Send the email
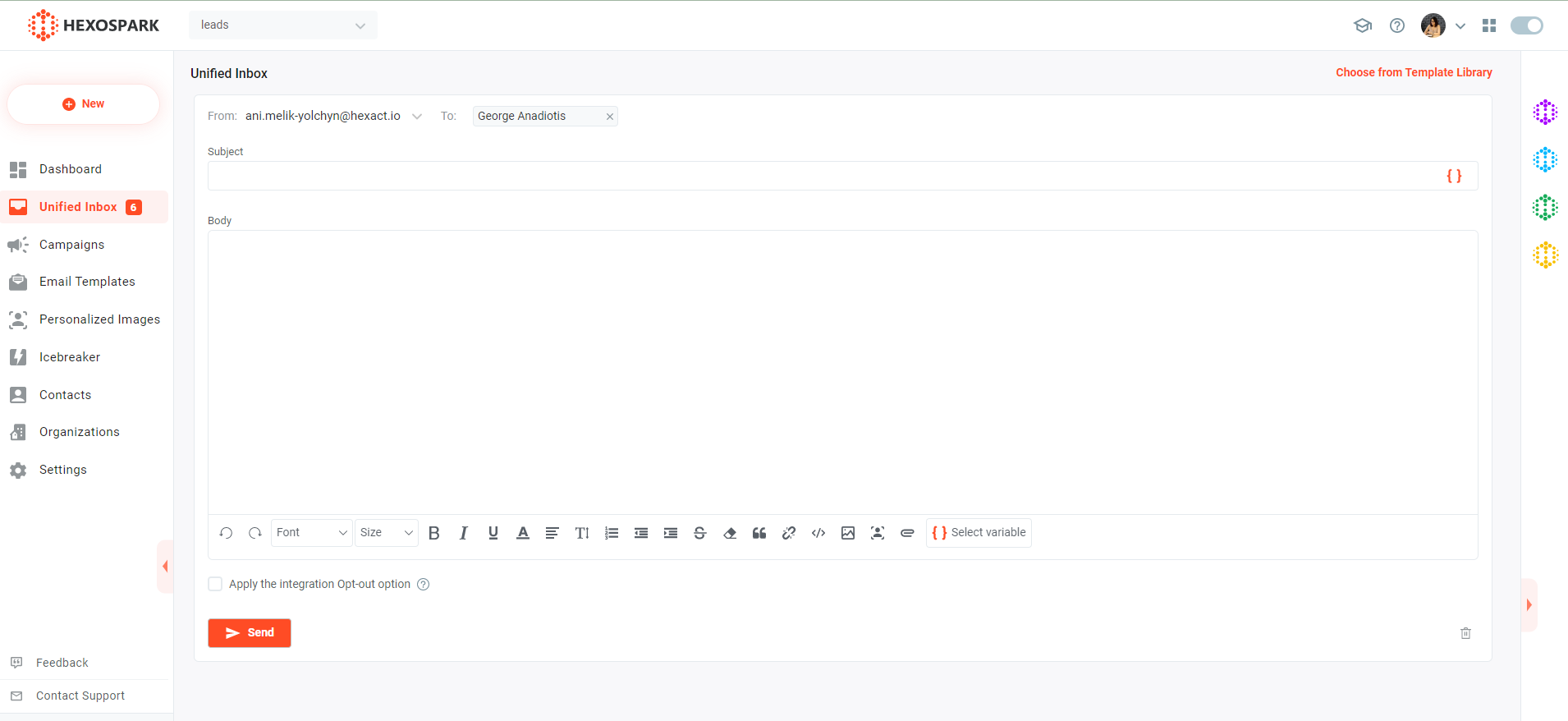The image size is (1568, 721). coord(250,633)
